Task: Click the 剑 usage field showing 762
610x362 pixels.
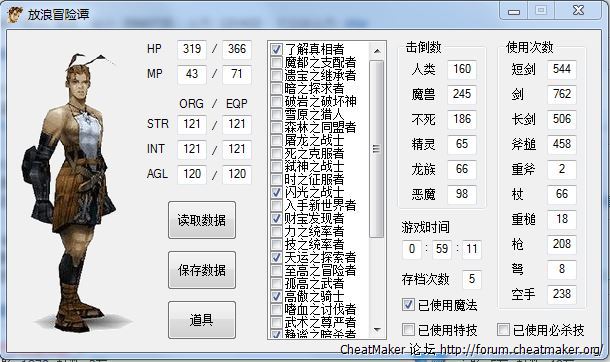Action: point(562,94)
